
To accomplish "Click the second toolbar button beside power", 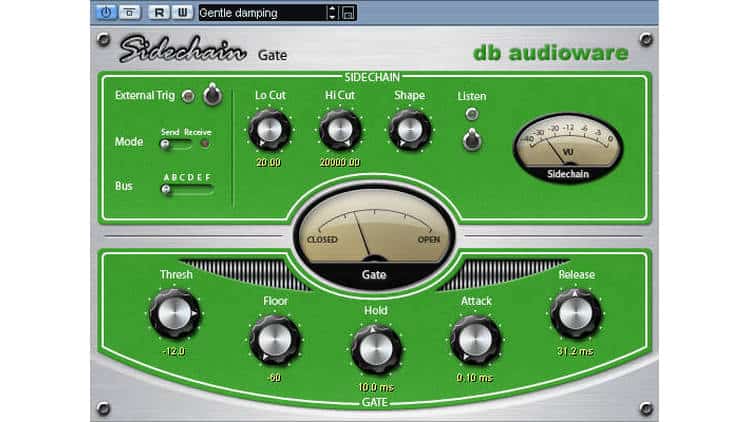I will click(129, 12).
